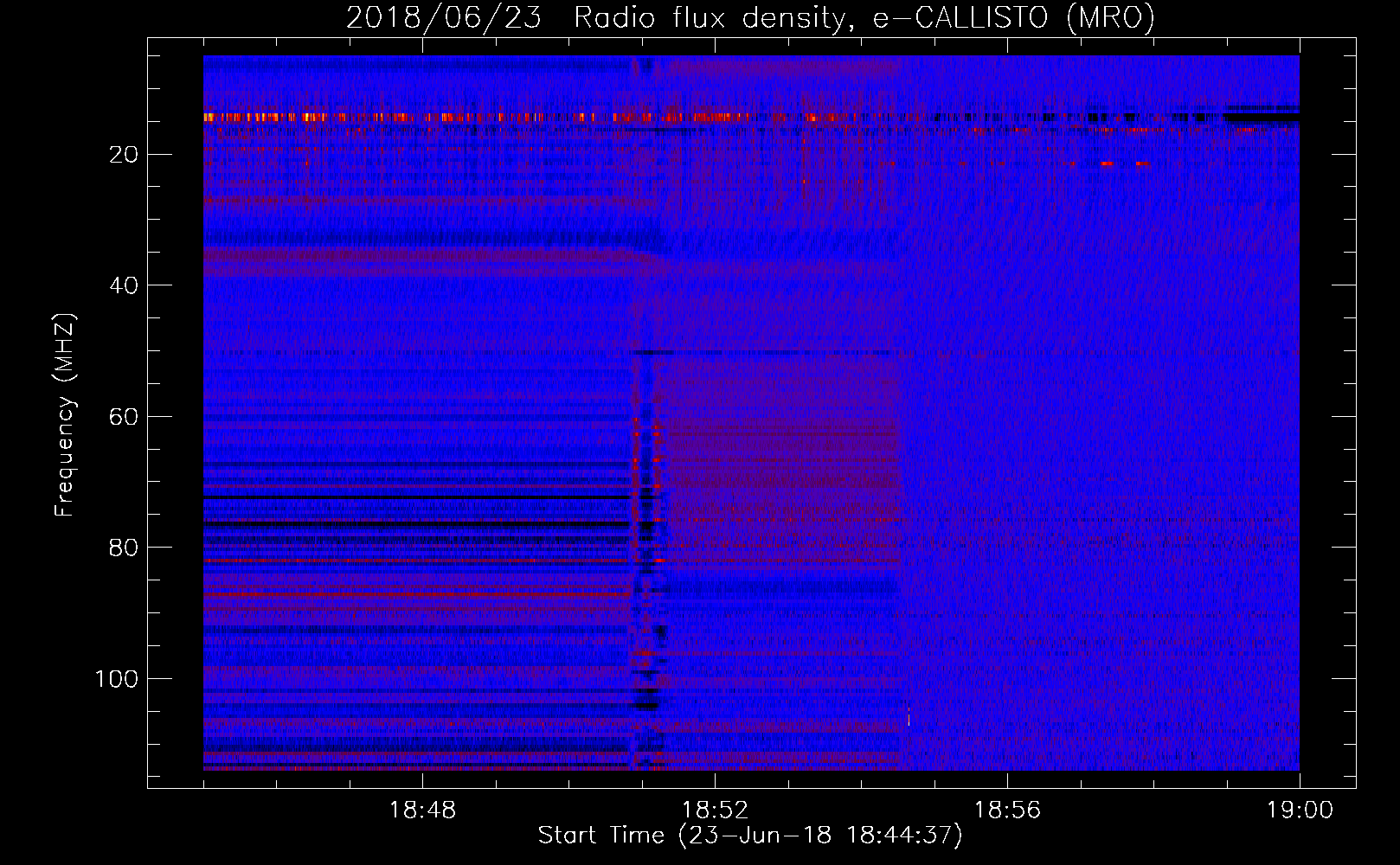This screenshot has height=865, width=1400.
Task: Click the 19:00 time tick label
Action: click(x=1300, y=811)
